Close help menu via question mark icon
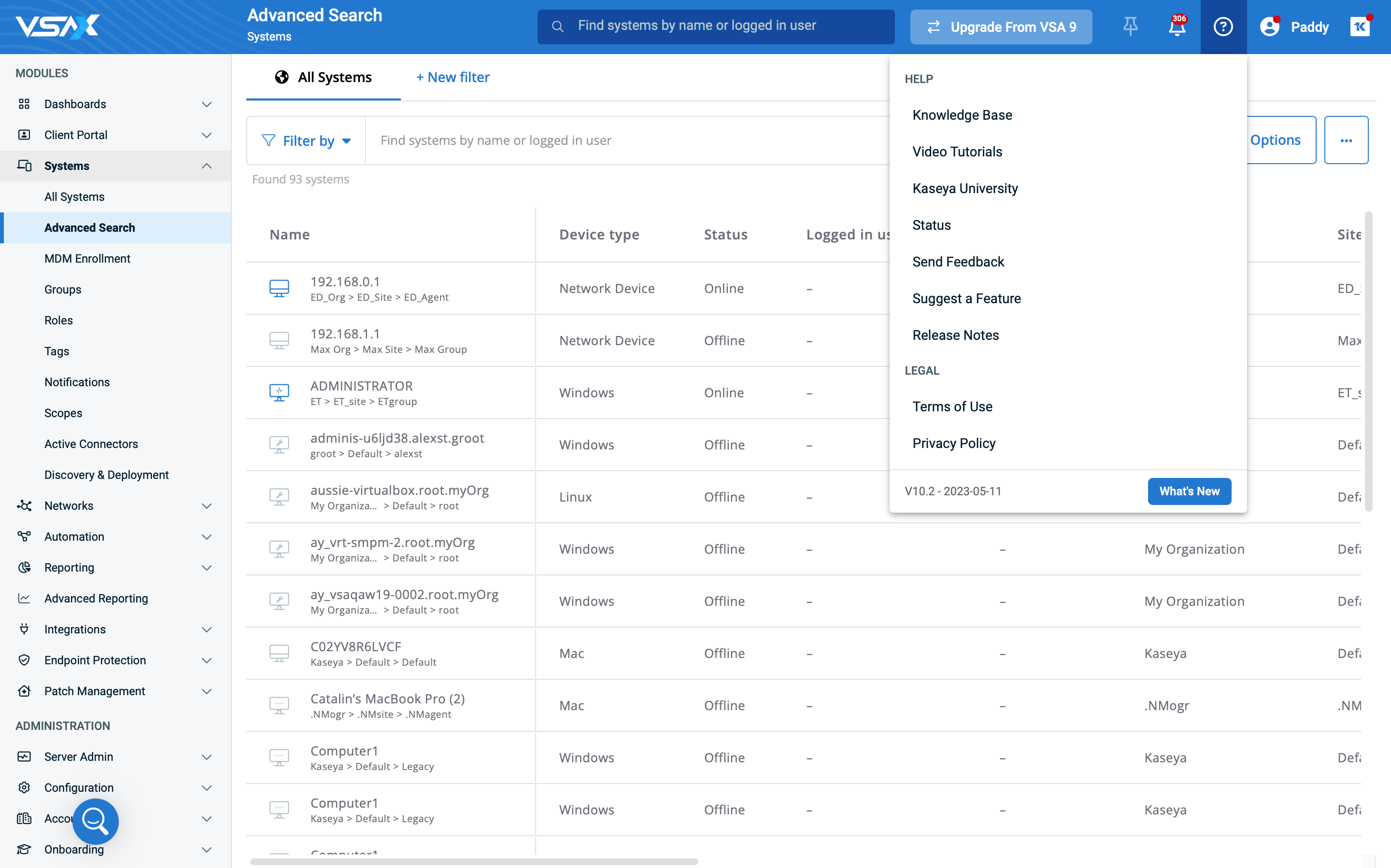Image resolution: width=1391 pixels, height=868 pixels. tap(1223, 27)
